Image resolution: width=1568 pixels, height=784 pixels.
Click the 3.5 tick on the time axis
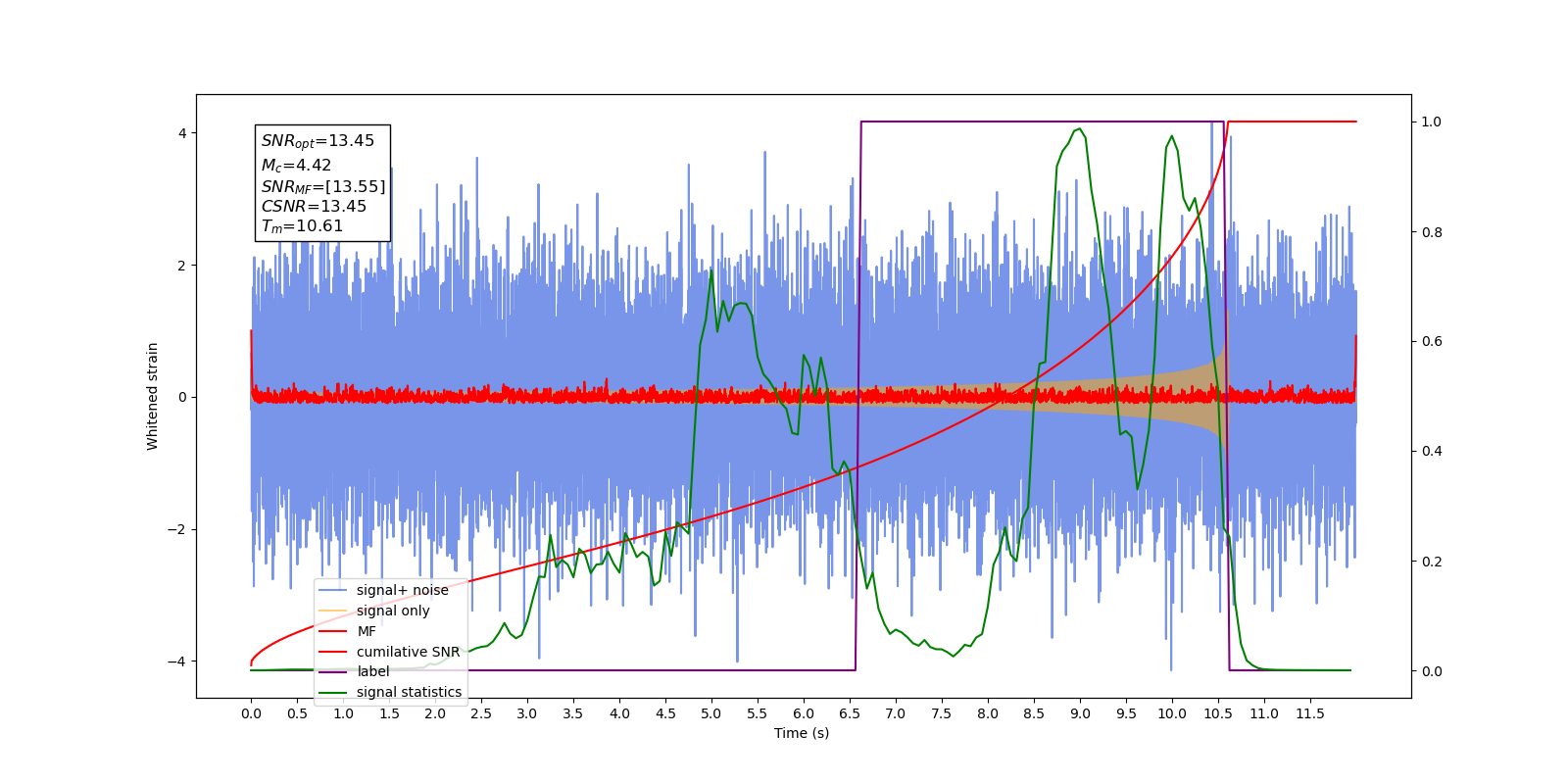click(x=573, y=713)
